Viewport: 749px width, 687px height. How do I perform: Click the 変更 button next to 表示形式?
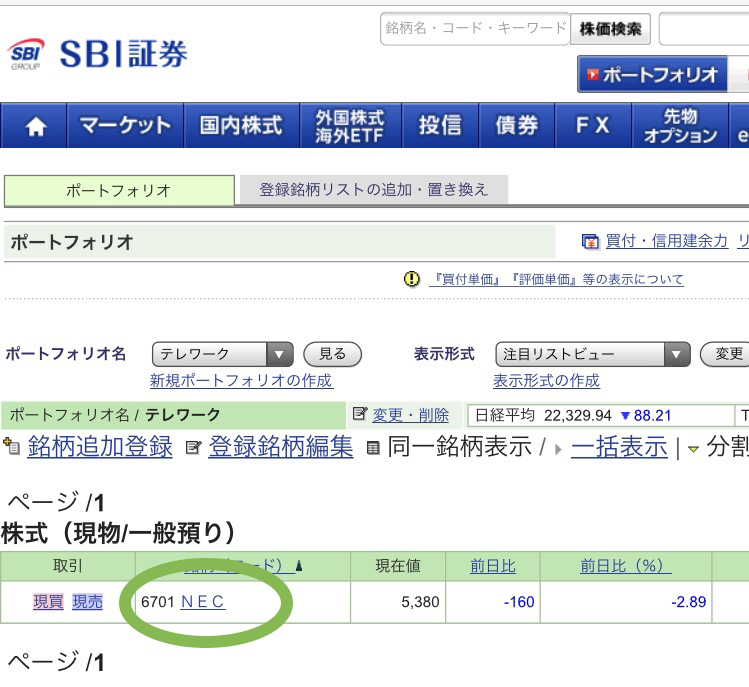point(727,354)
